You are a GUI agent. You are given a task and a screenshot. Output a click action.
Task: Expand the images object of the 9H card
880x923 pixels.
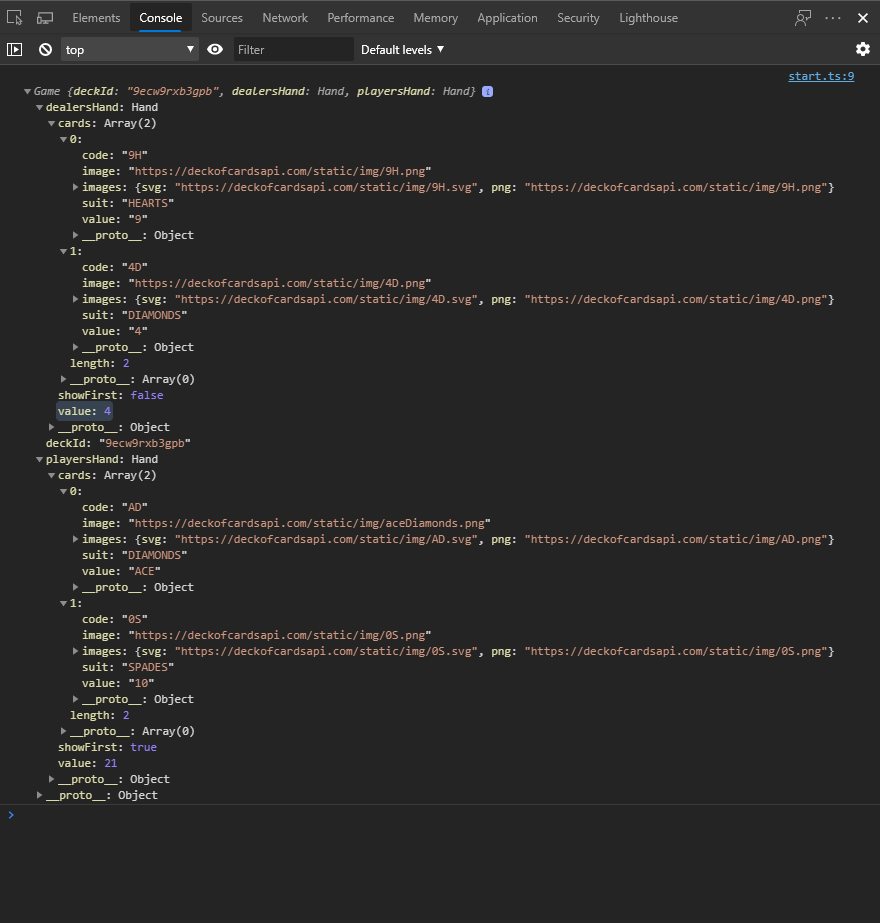(x=75, y=187)
